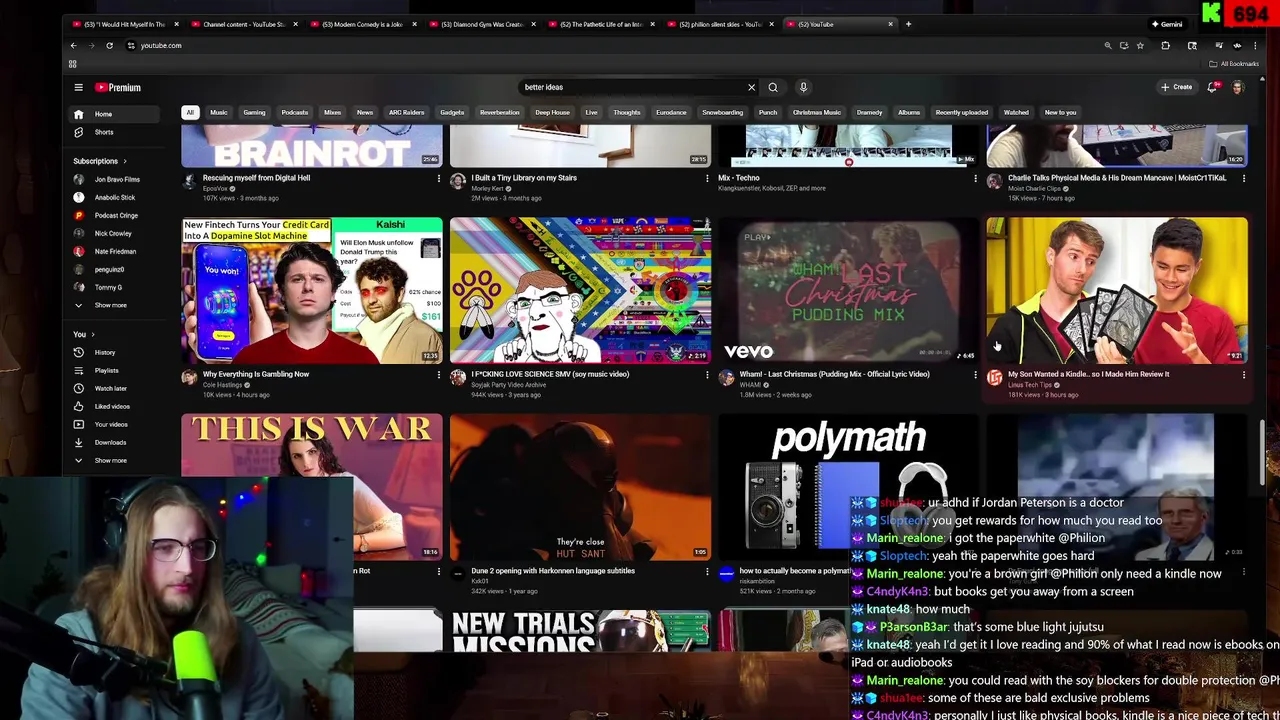
Task: Select the Recently uploaded filter chip
Action: pos(962,112)
